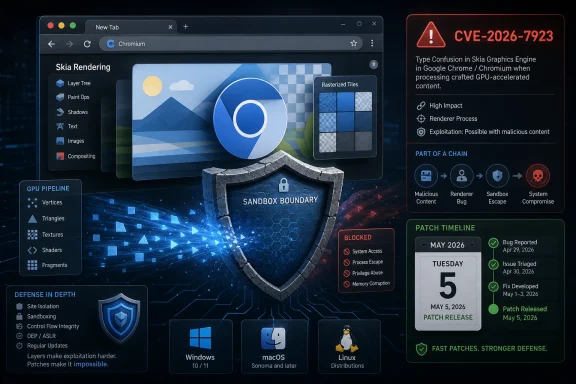This screenshot has width=576, height=384.
Task: Select Fragments in GPU Pipeline
Action: click(x=47, y=265)
